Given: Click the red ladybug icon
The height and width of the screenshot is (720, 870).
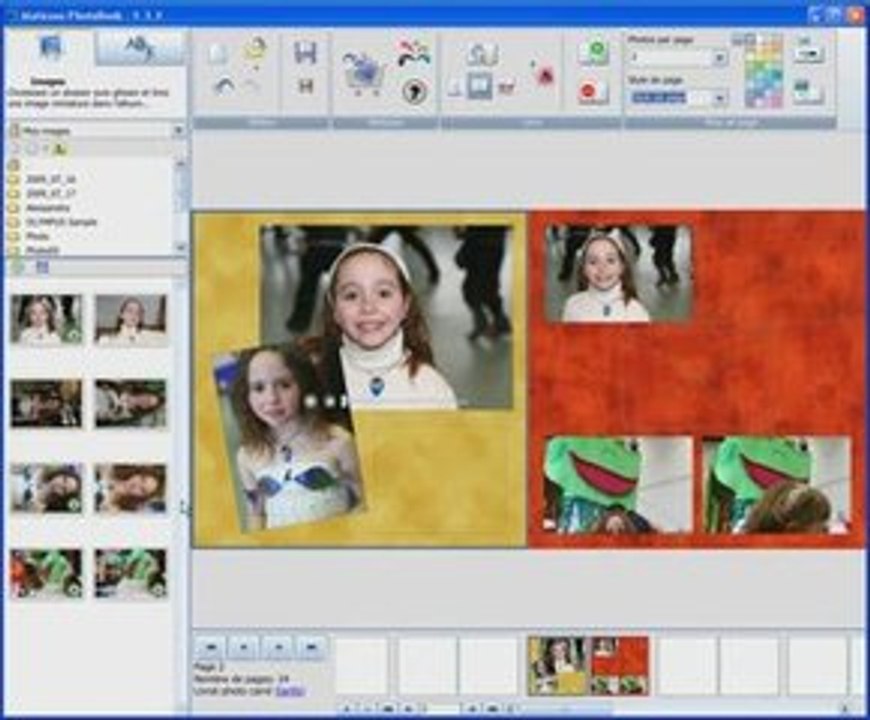Looking at the screenshot, I should tap(545, 74).
